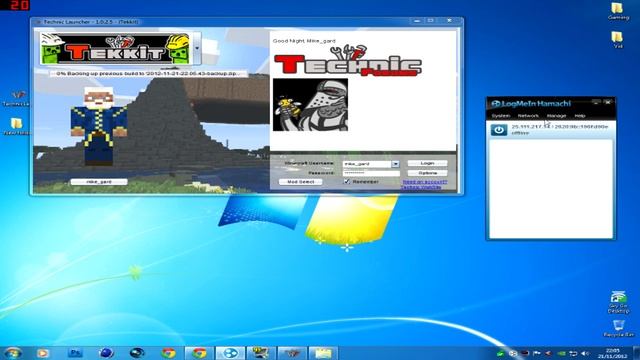Switch to Technic Launcher in the taskbar
The height and width of the screenshot is (360, 640).
click(291, 353)
